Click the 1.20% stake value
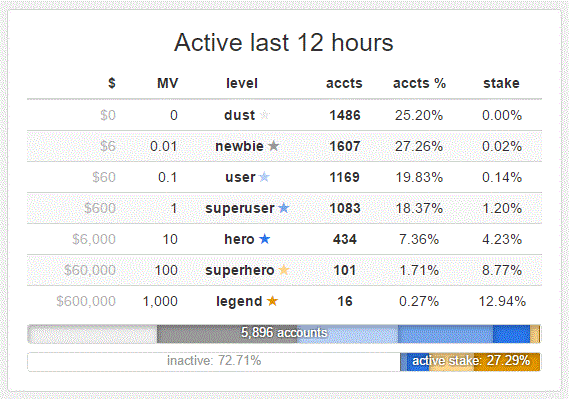Image resolution: width=569 pixels, height=399 pixels. 502,208
